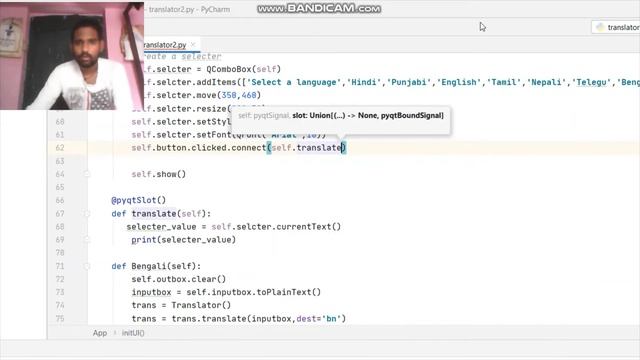The height and width of the screenshot is (360, 640).
Task: Click the 'inputbox = self.inputbox.toPlainText()' line
Action: [226, 292]
